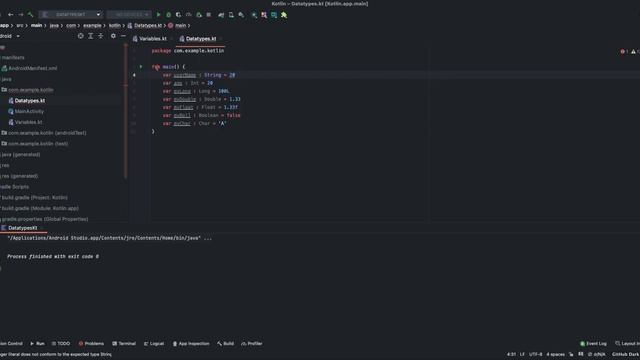Collapse the com.example.kotlin package folder
The image size is (640, 360).
(27, 90)
